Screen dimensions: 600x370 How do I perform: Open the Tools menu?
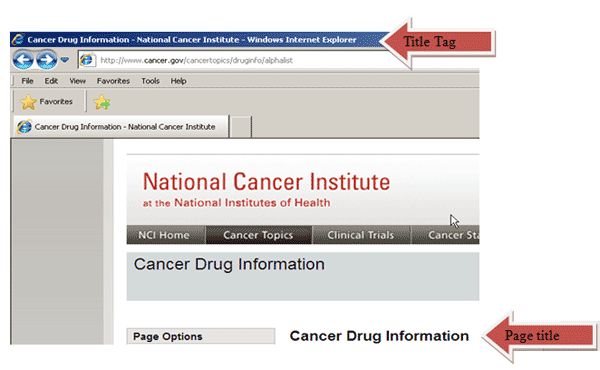150,81
